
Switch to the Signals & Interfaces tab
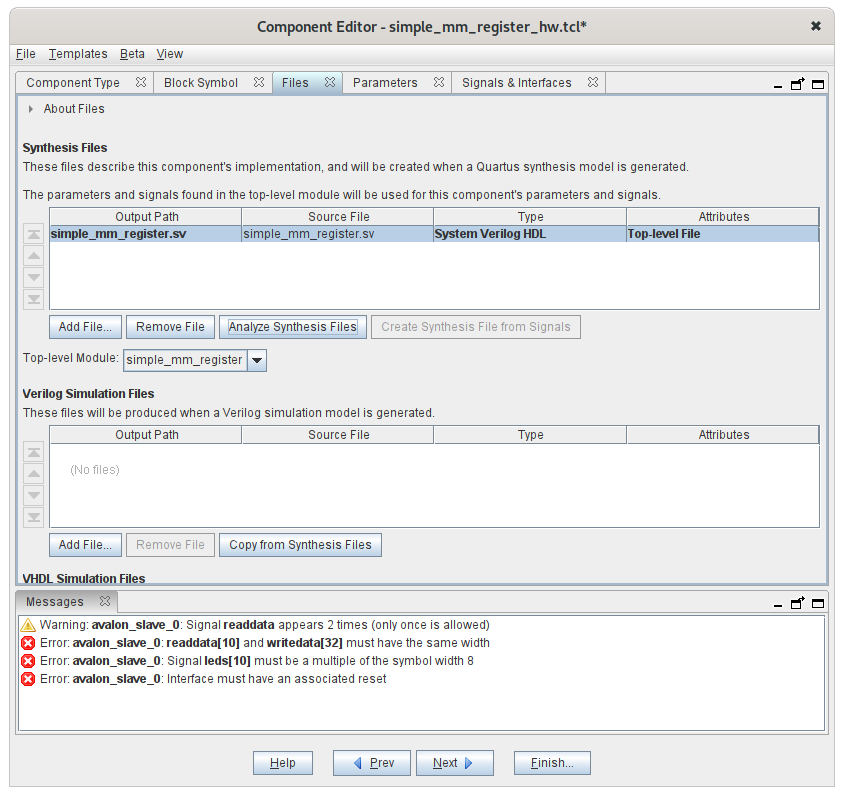point(516,83)
